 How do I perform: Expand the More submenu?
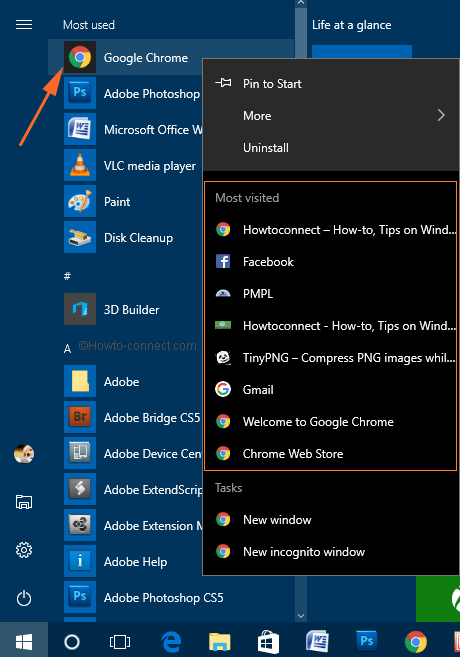[331, 116]
